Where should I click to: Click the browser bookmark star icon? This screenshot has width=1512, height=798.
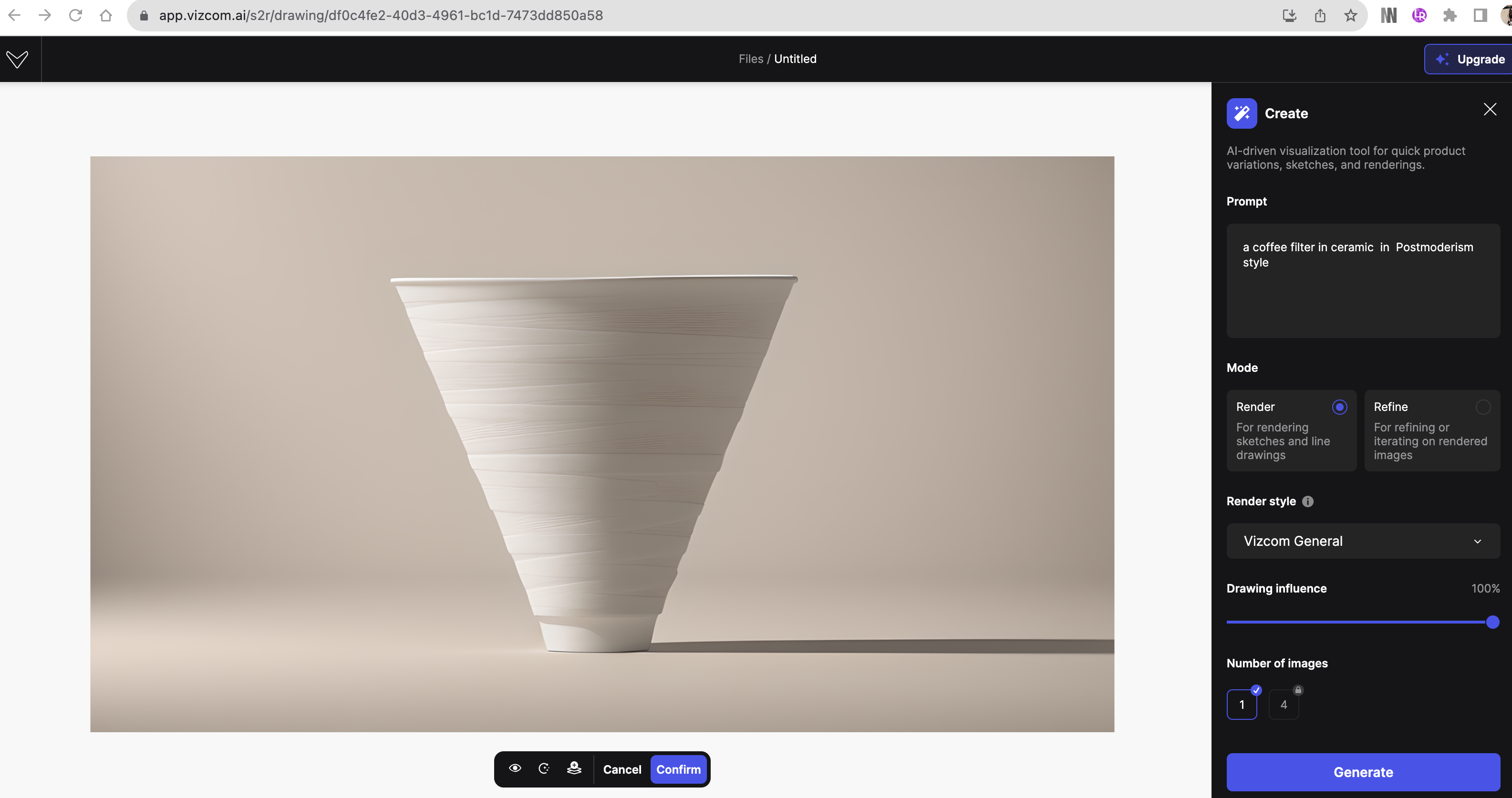tap(1351, 16)
